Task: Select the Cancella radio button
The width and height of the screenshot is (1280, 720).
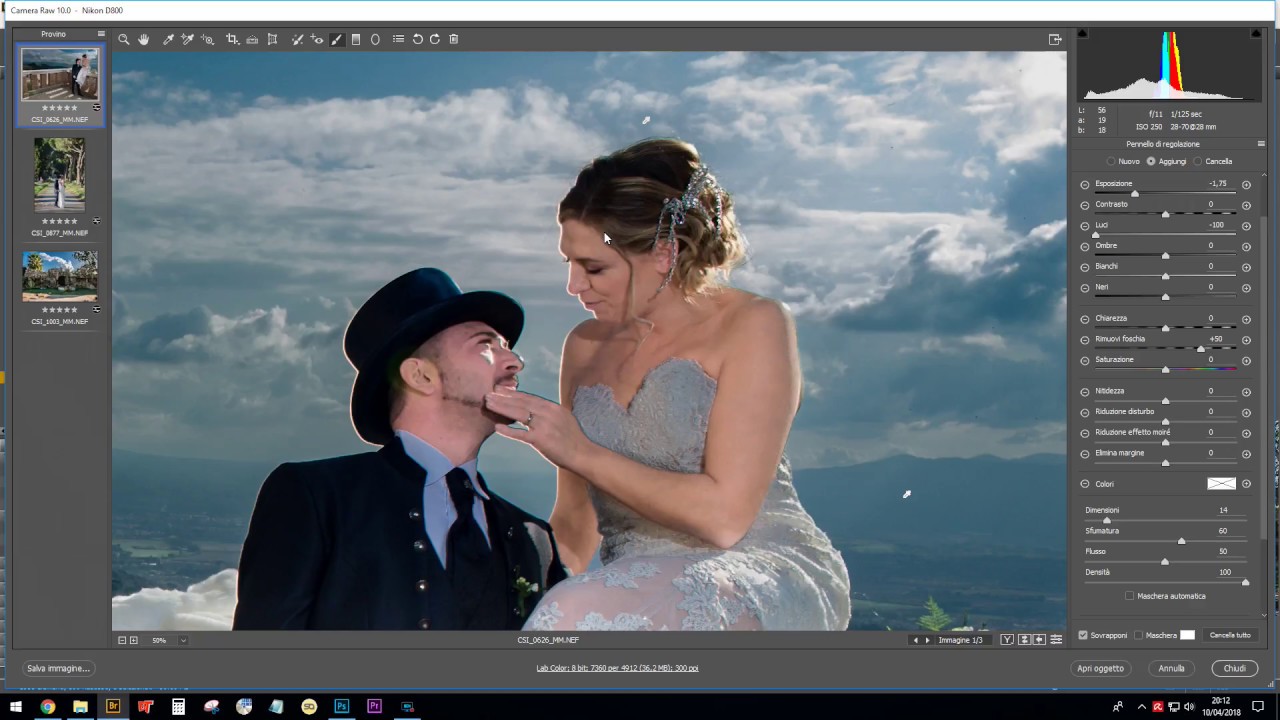Action: pyautogui.click(x=1198, y=161)
